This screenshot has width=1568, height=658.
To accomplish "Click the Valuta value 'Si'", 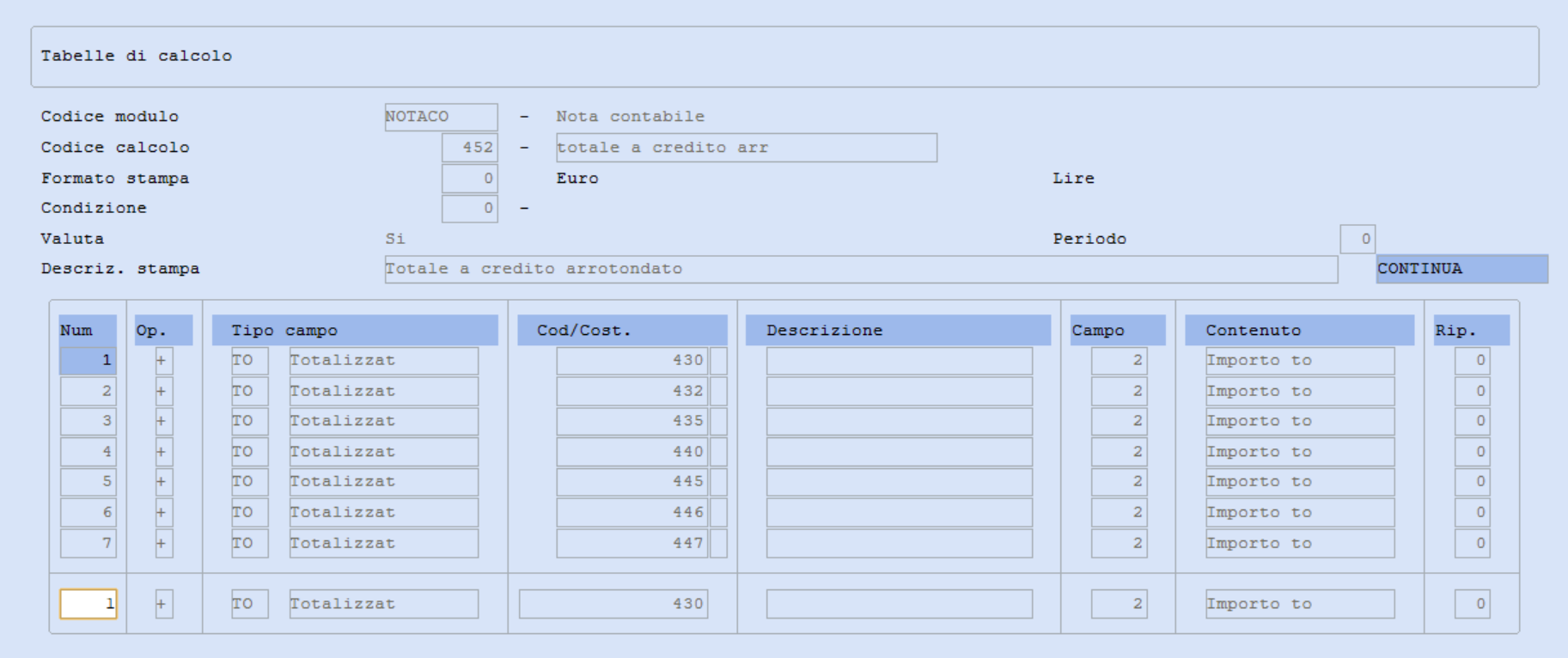I will click(x=395, y=239).
